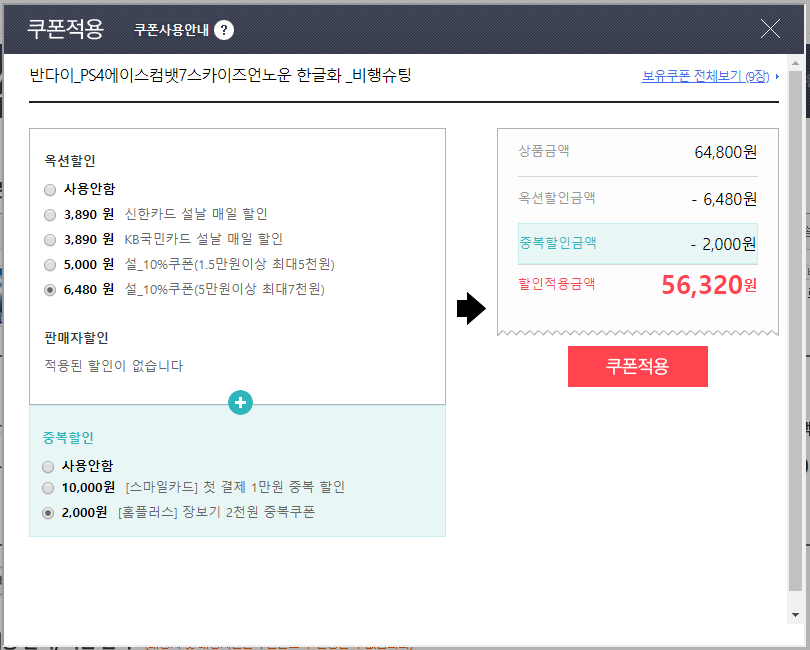Close the 쿠폰적용 dialog with X
Viewport: 810px width, 650px height.
770,29
